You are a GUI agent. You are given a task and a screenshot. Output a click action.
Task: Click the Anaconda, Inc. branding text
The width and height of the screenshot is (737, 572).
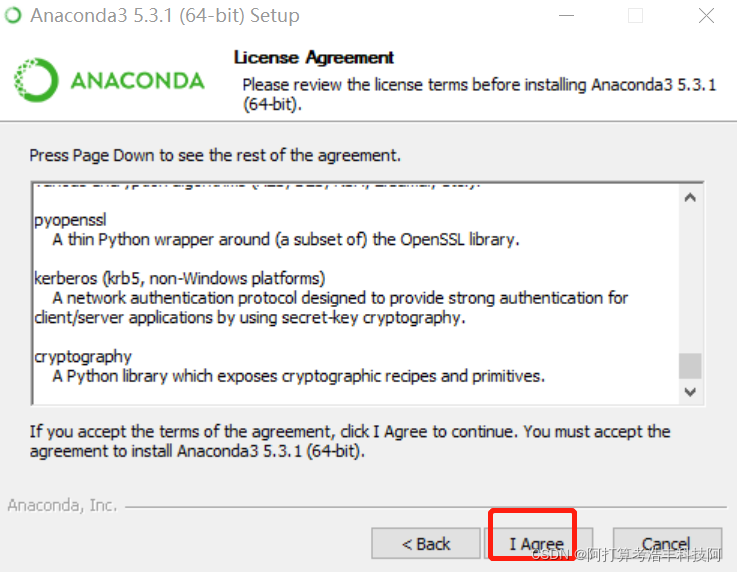click(62, 505)
